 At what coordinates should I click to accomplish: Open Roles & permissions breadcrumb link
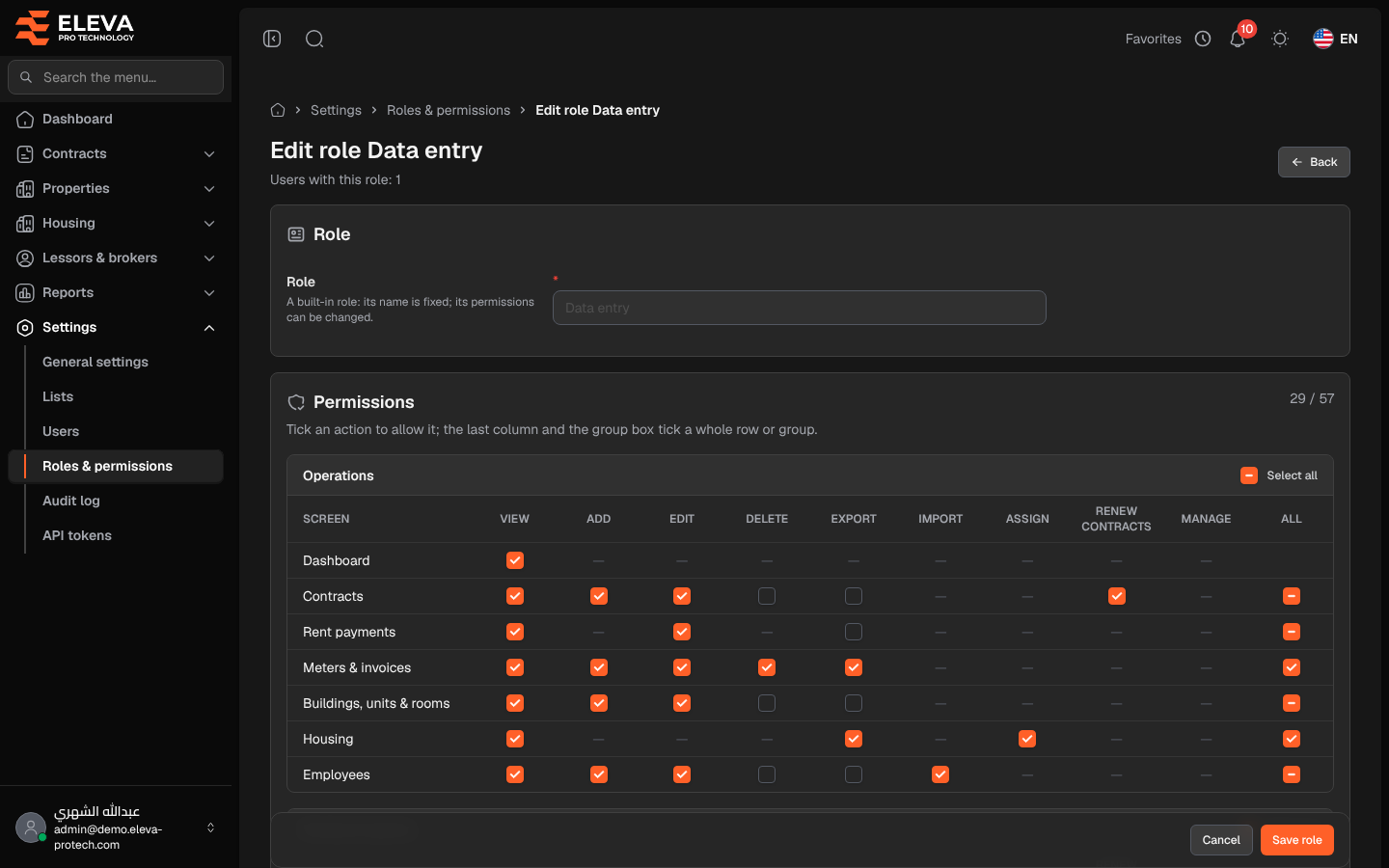[449, 110]
